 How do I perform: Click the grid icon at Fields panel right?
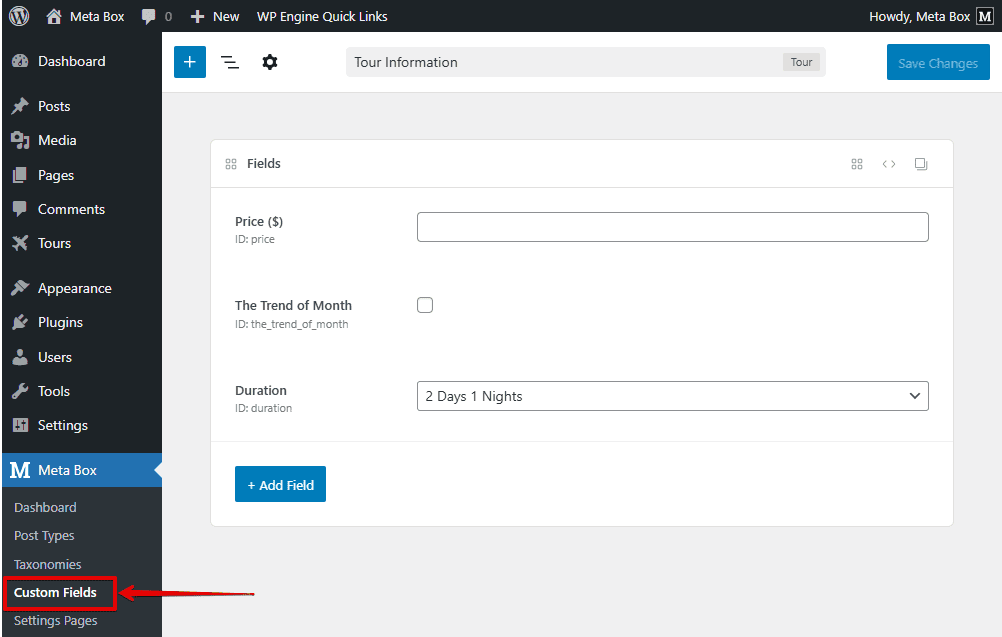point(857,164)
